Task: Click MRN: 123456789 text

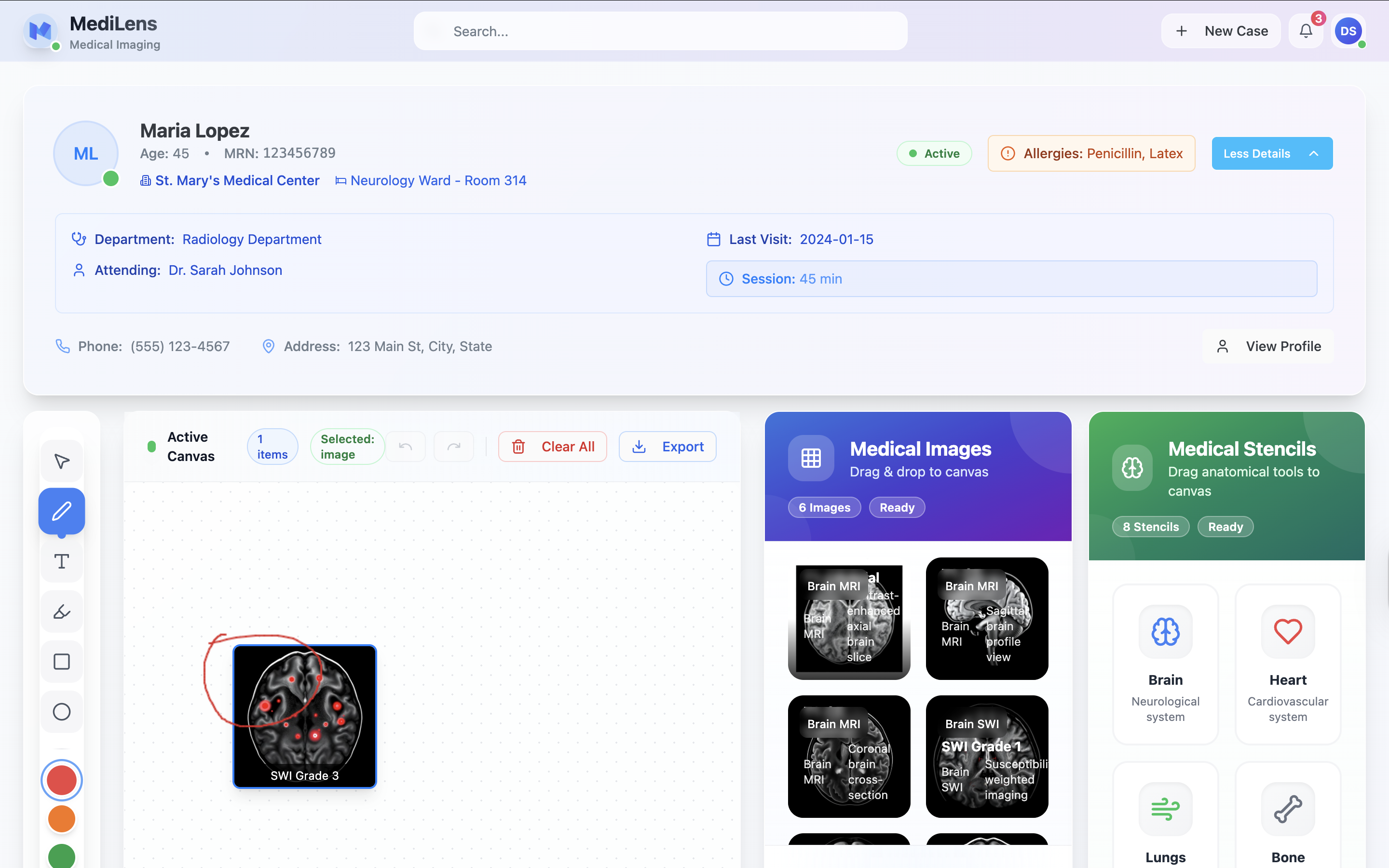Action: (280, 153)
